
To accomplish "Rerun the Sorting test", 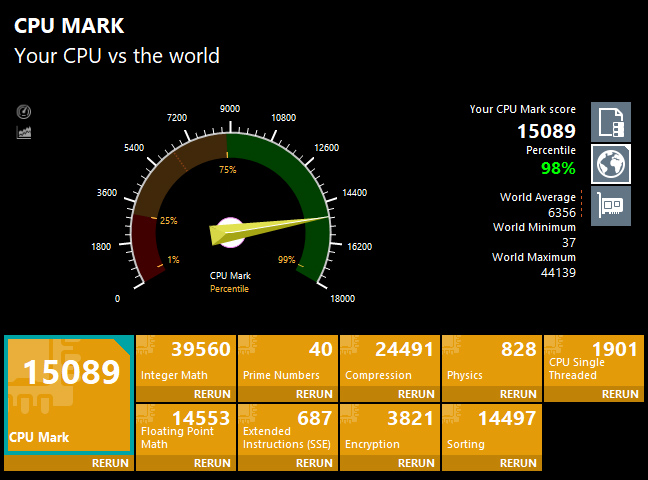I will pyautogui.click(x=518, y=463).
